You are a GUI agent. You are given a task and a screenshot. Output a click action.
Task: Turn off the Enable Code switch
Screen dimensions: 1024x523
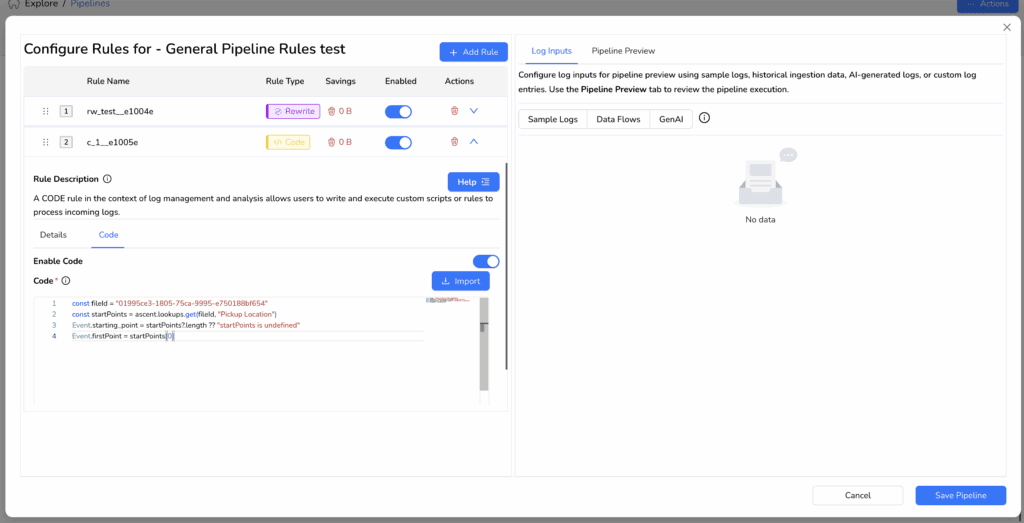pyautogui.click(x=486, y=262)
